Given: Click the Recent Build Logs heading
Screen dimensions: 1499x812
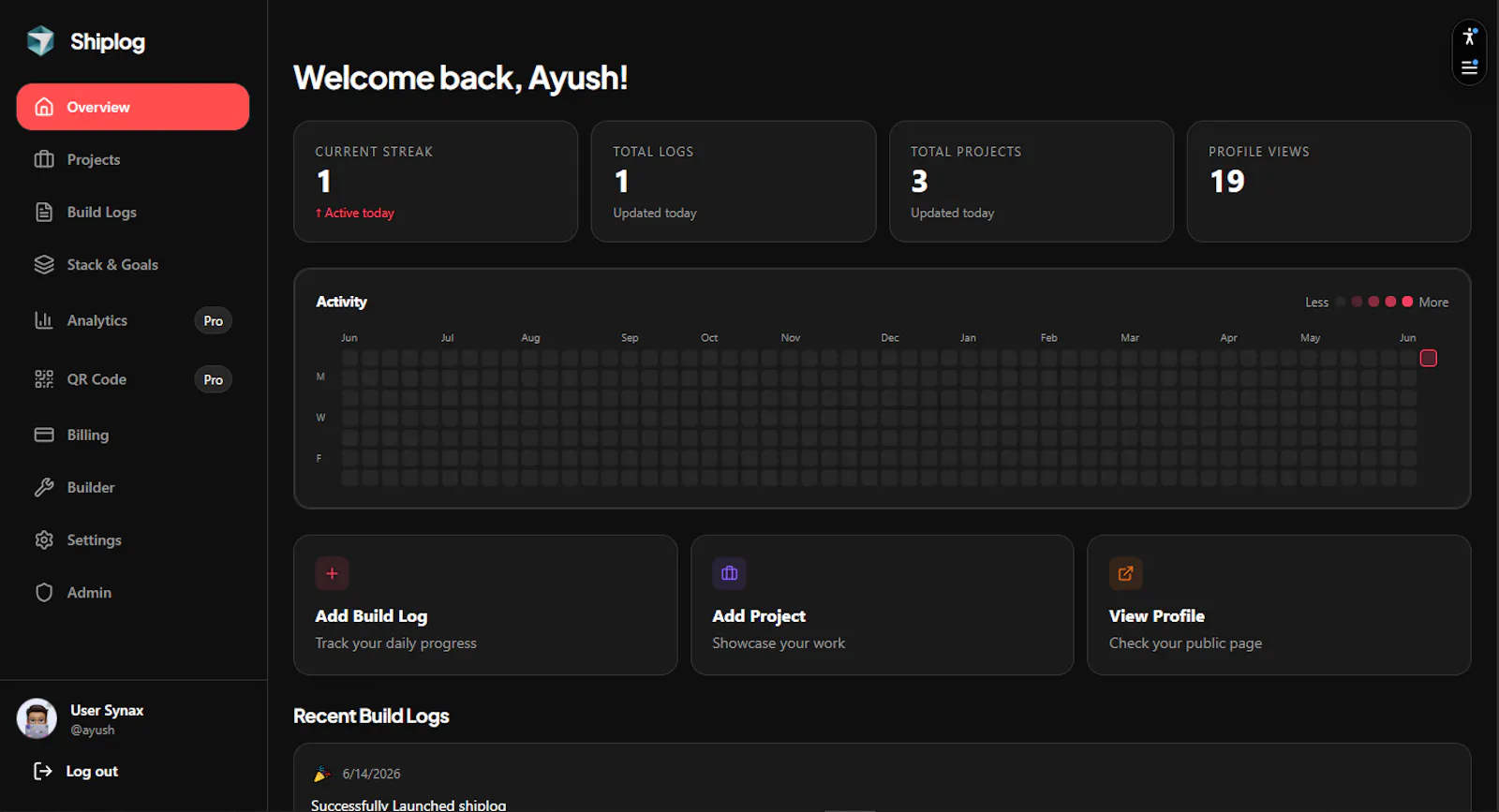Looking at the screenshot, I should [371, 716].
